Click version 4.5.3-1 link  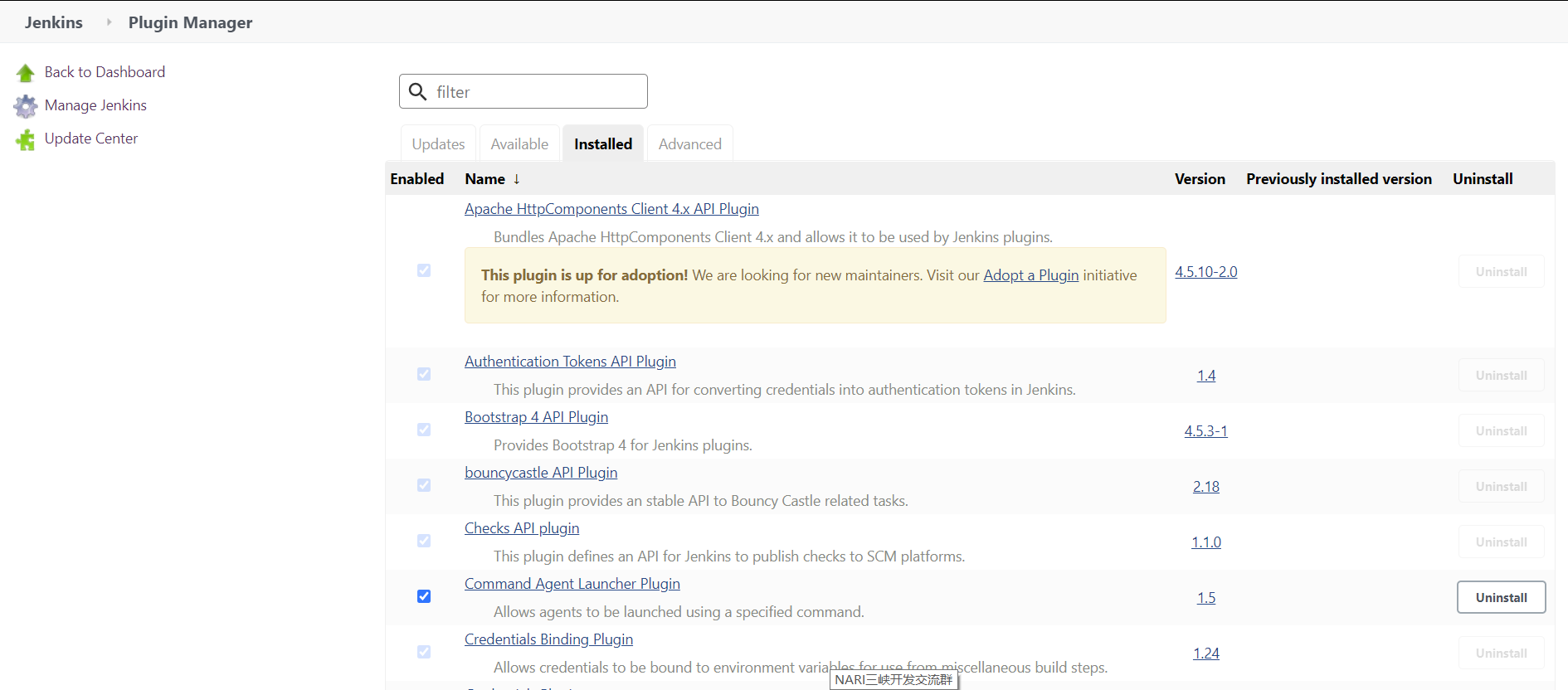point(1206,431)
